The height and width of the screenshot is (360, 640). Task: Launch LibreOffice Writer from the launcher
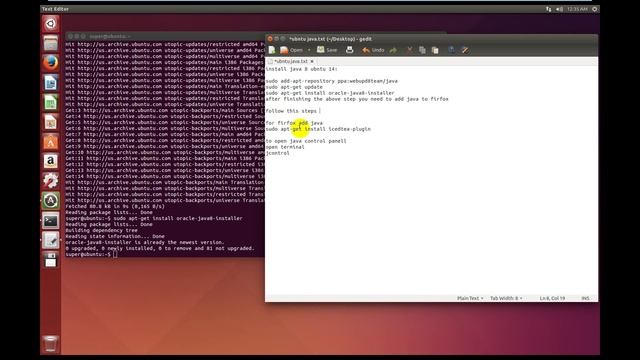pyautogui.click(x=51, y=83)
